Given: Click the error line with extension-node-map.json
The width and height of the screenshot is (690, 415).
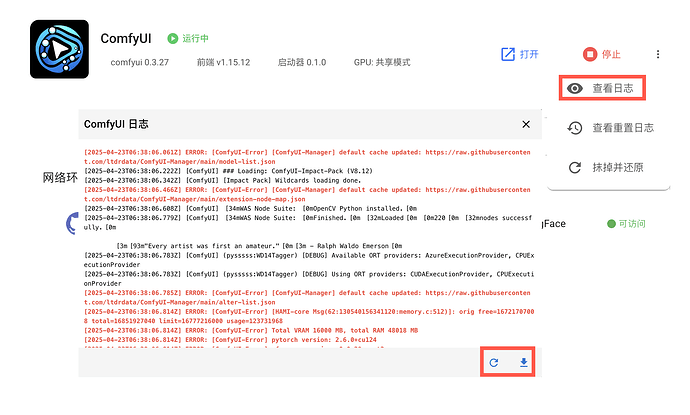Looking at the screenshot, I should [x=307, y=195].
